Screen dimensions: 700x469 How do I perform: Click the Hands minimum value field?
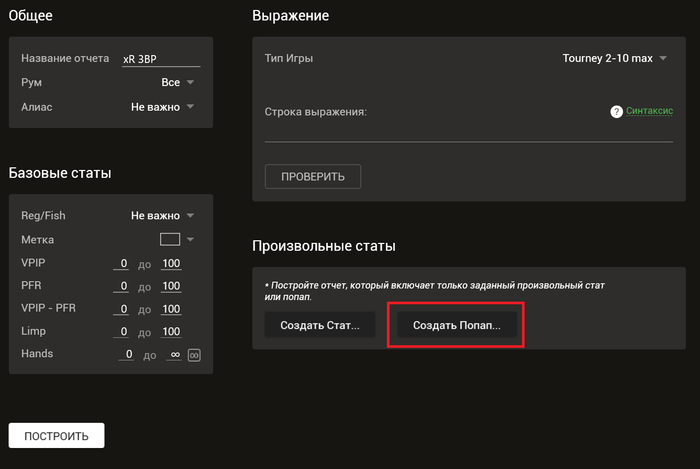(x=127, y=355)
